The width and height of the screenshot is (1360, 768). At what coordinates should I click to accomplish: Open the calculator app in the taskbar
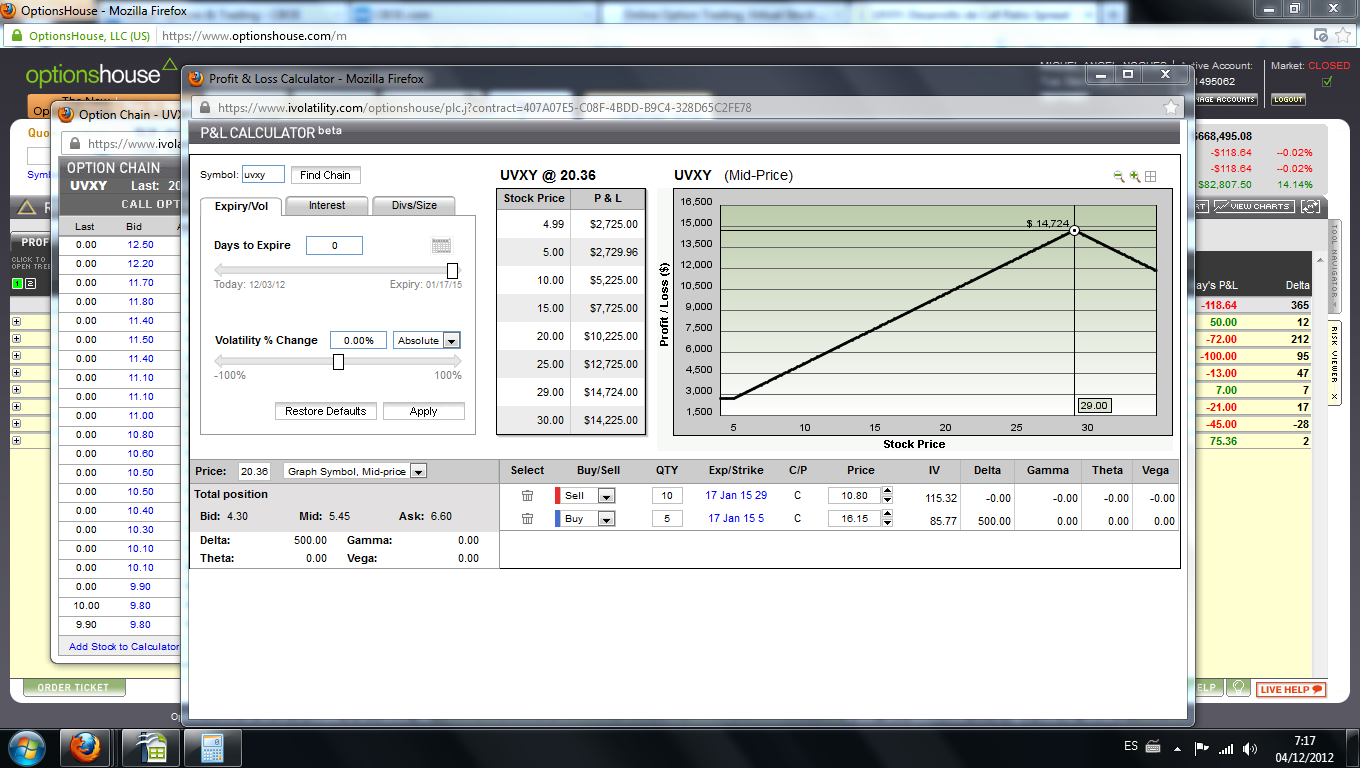point(211,747)
